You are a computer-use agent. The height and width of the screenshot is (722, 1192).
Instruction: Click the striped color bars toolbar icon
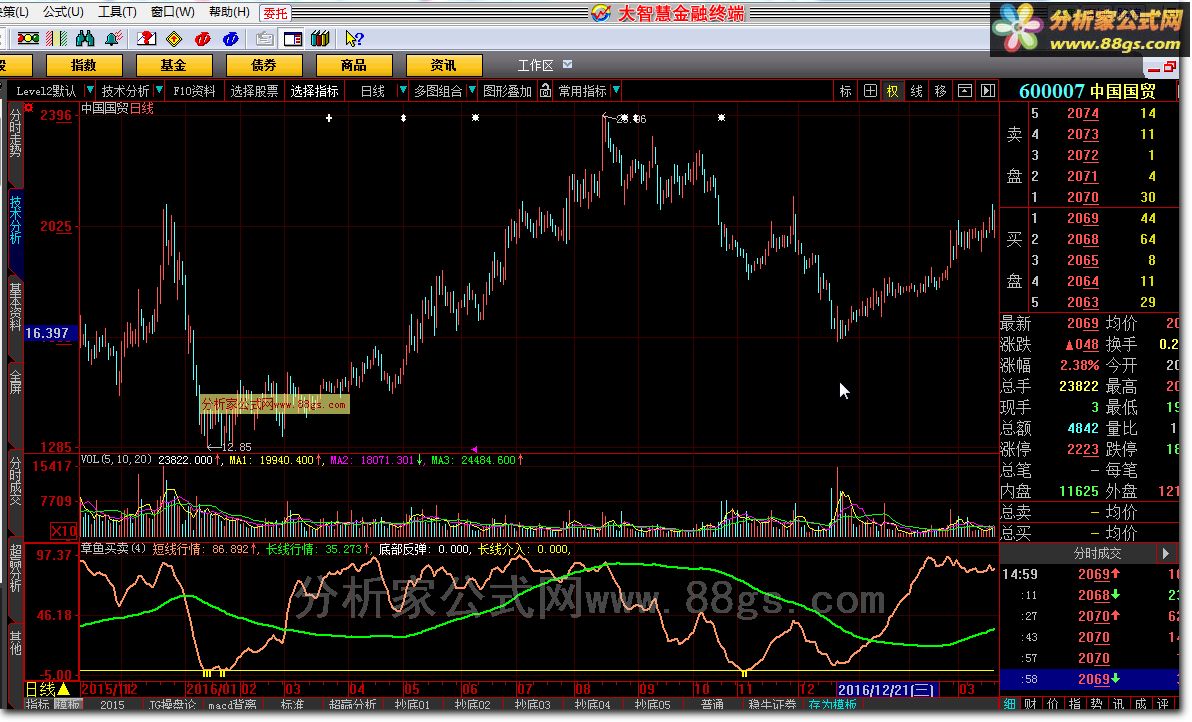56,38
